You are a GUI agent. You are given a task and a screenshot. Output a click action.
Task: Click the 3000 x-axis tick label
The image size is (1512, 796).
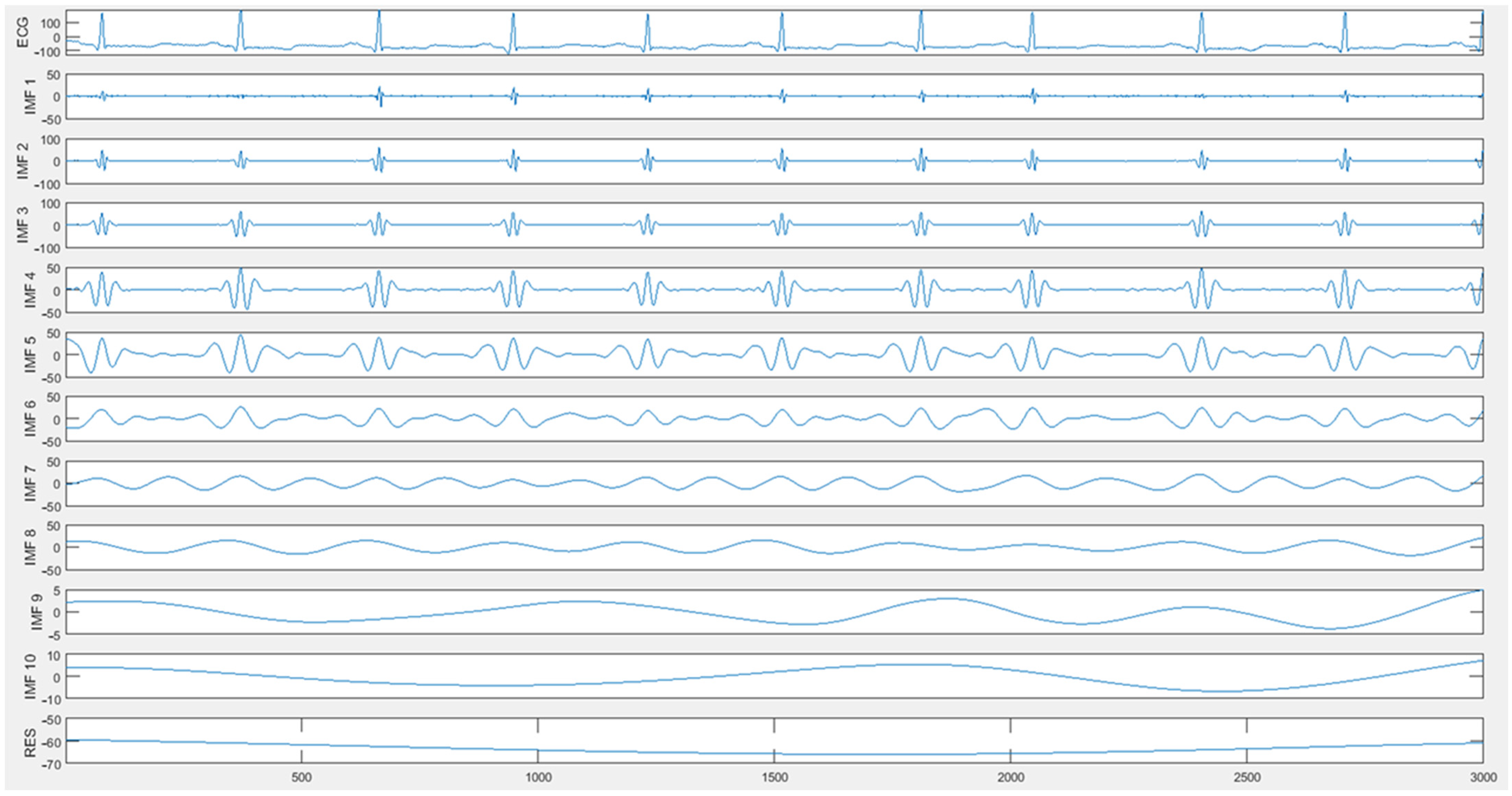(x=1483, y=778)
